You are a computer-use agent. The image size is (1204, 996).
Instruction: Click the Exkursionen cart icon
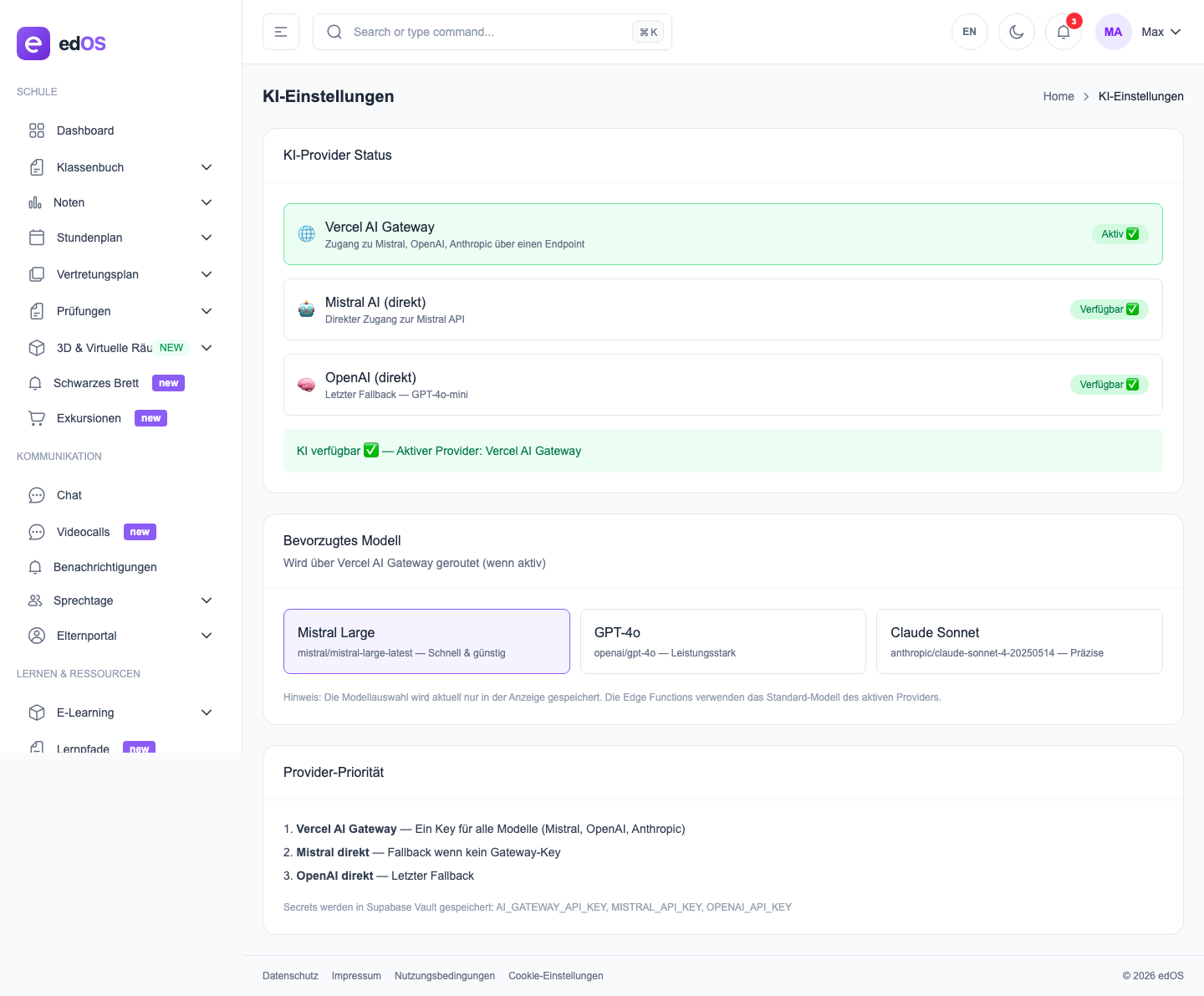(x=37, y=418)
